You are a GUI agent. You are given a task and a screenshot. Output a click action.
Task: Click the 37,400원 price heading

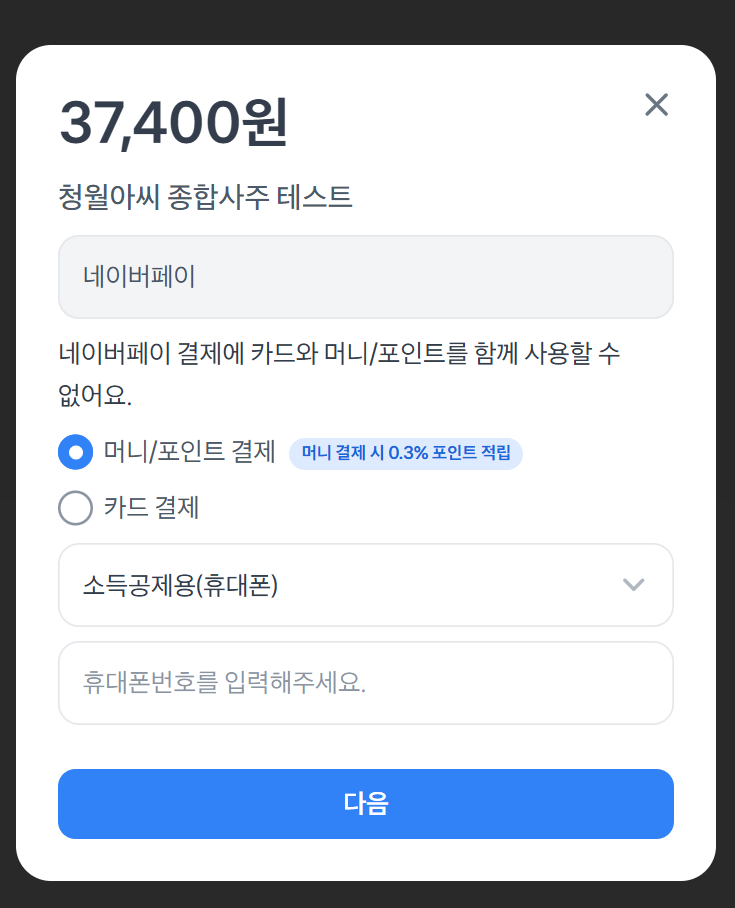[x=173, y=122]
